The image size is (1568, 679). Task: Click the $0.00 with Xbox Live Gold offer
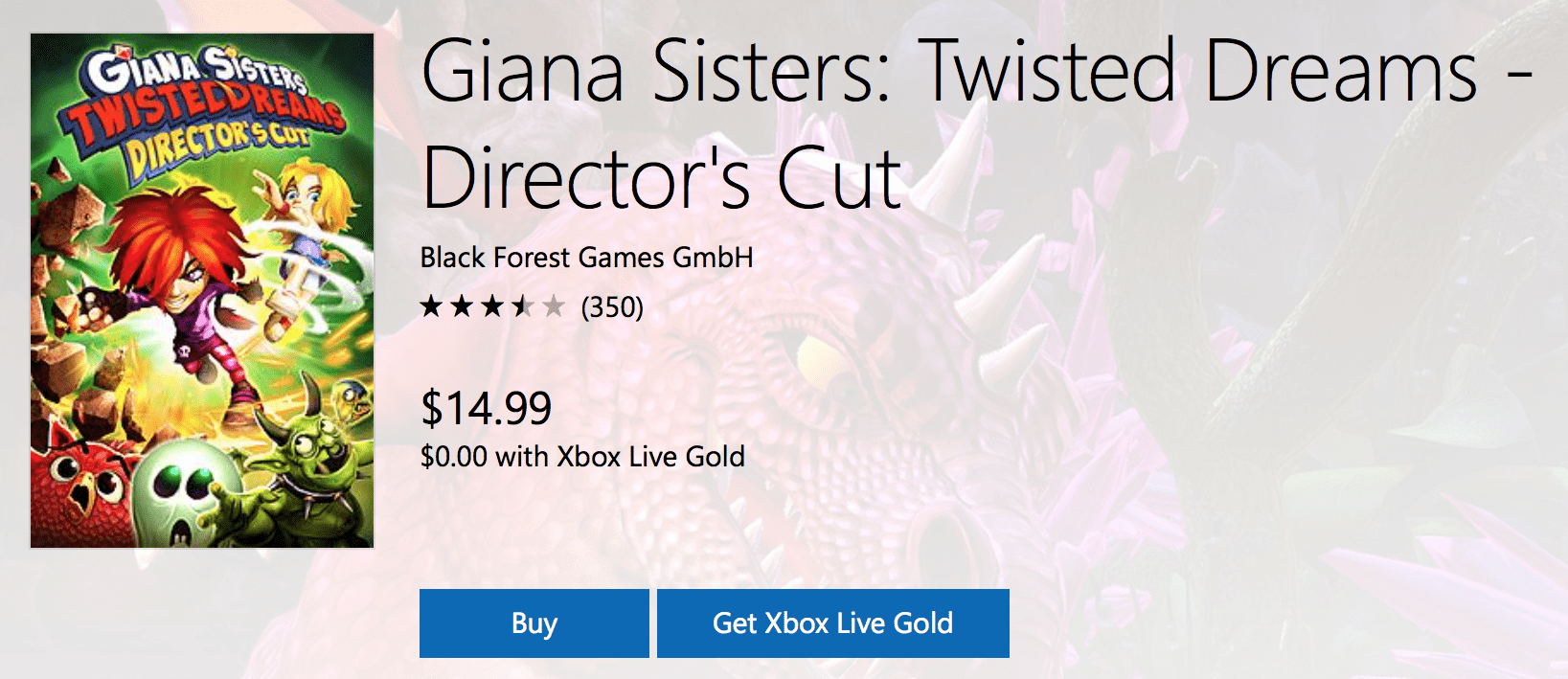(582, 457)
